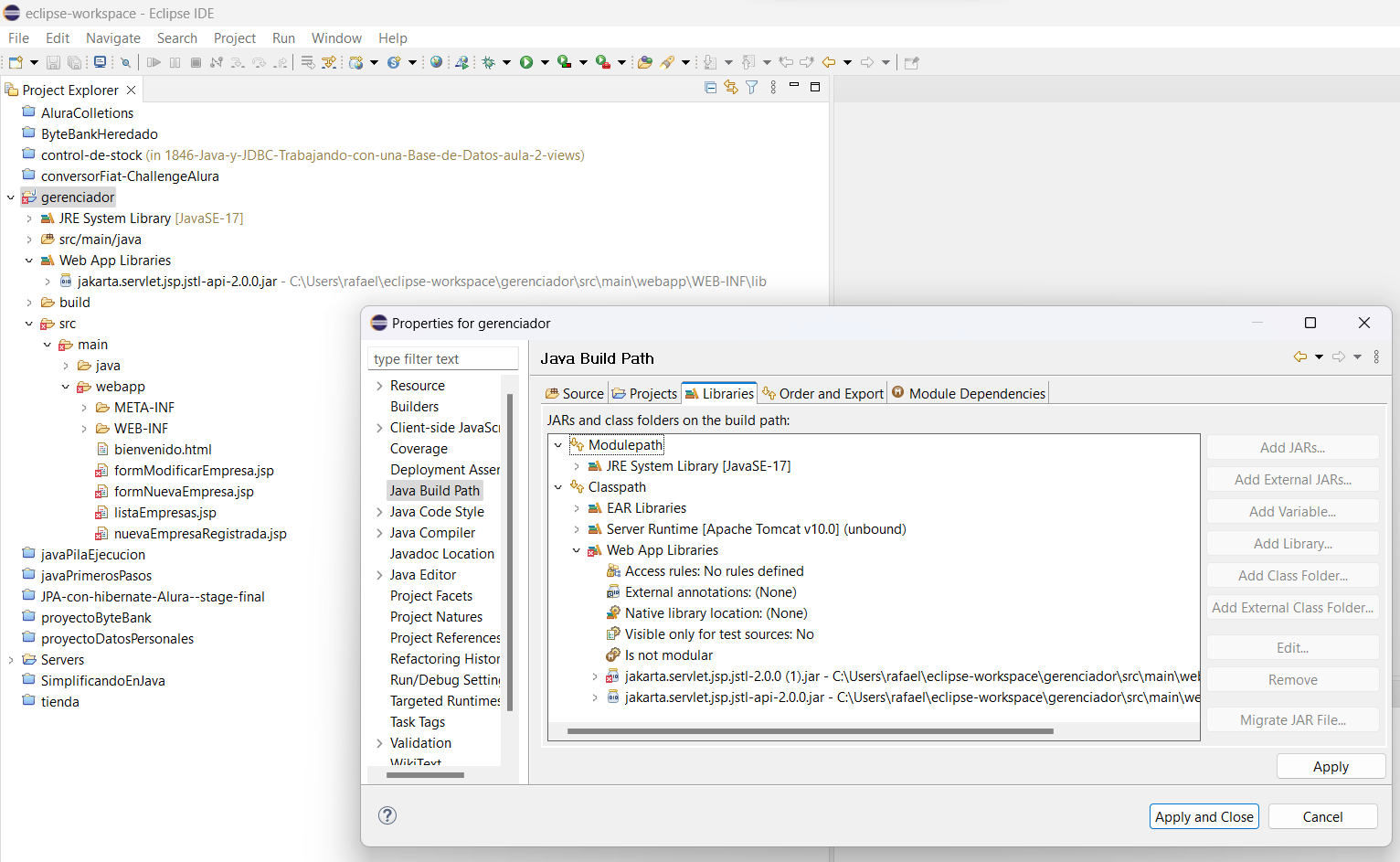This screenshot has height=862, width=1400.
Task: Expand JRE System Library in Project Explorer
Action: [29, 218]
